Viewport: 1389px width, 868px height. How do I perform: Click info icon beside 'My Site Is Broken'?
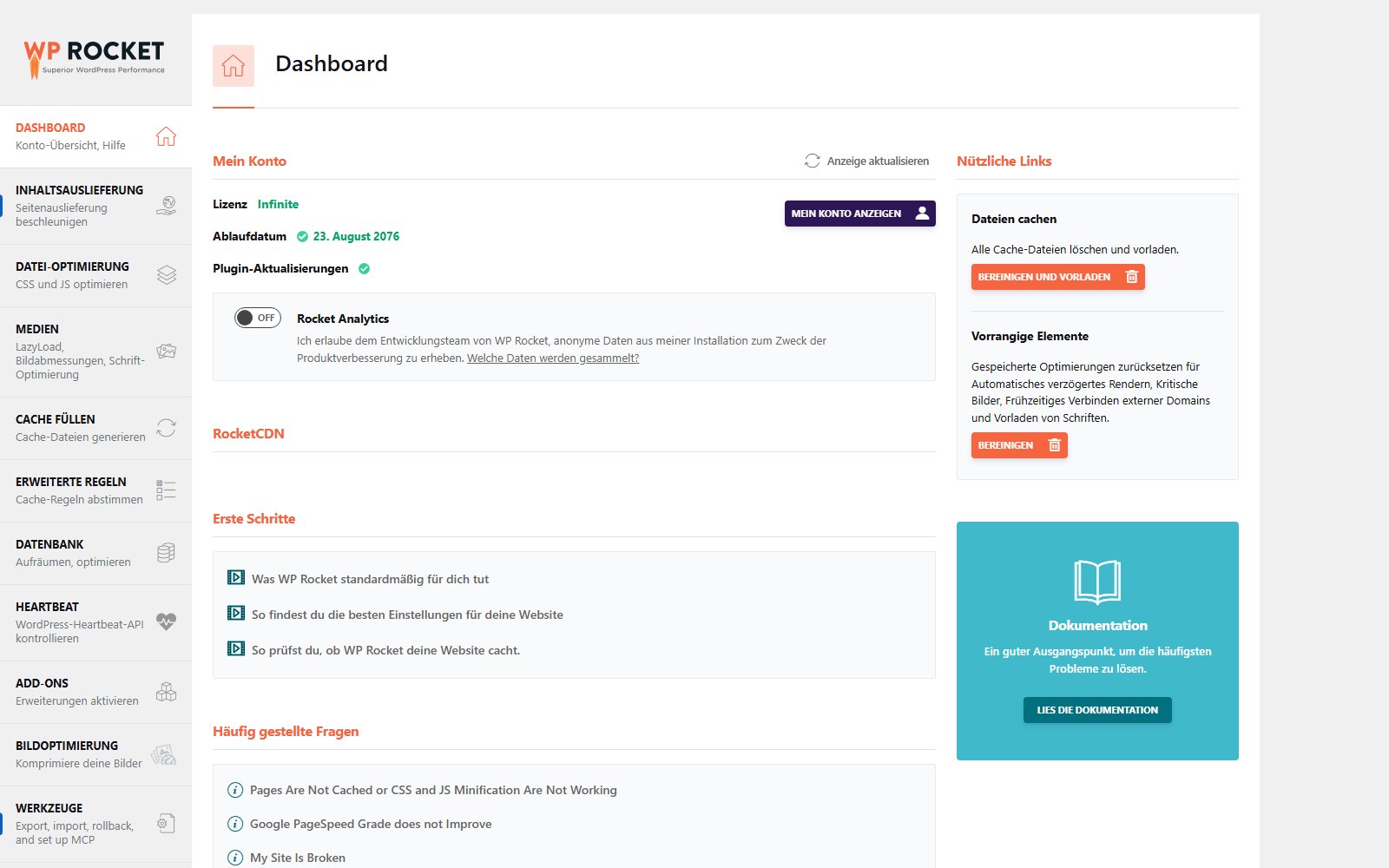(x=235, y=858)
